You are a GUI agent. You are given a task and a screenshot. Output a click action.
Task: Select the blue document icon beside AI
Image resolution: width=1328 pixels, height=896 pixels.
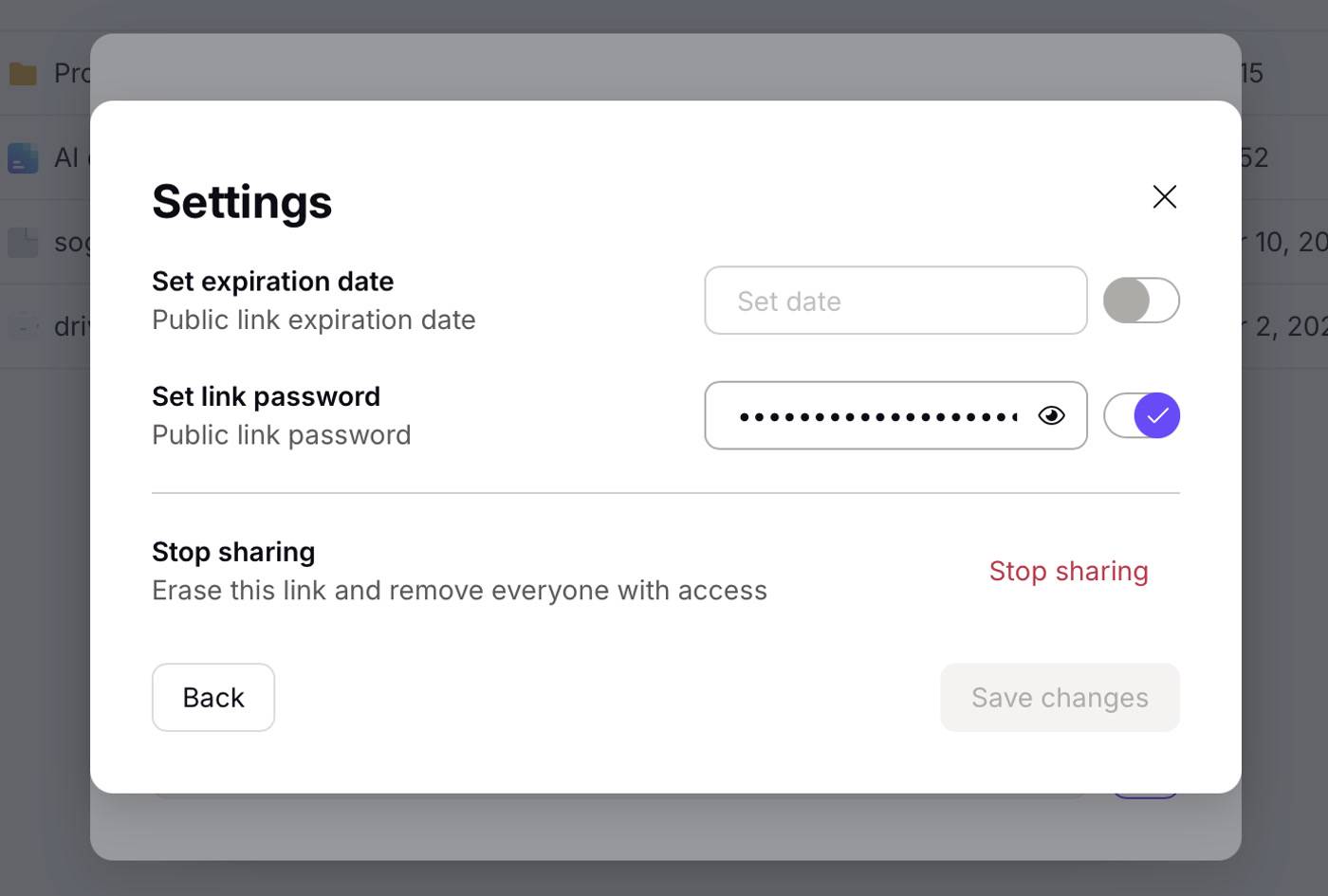click(23, 157)
